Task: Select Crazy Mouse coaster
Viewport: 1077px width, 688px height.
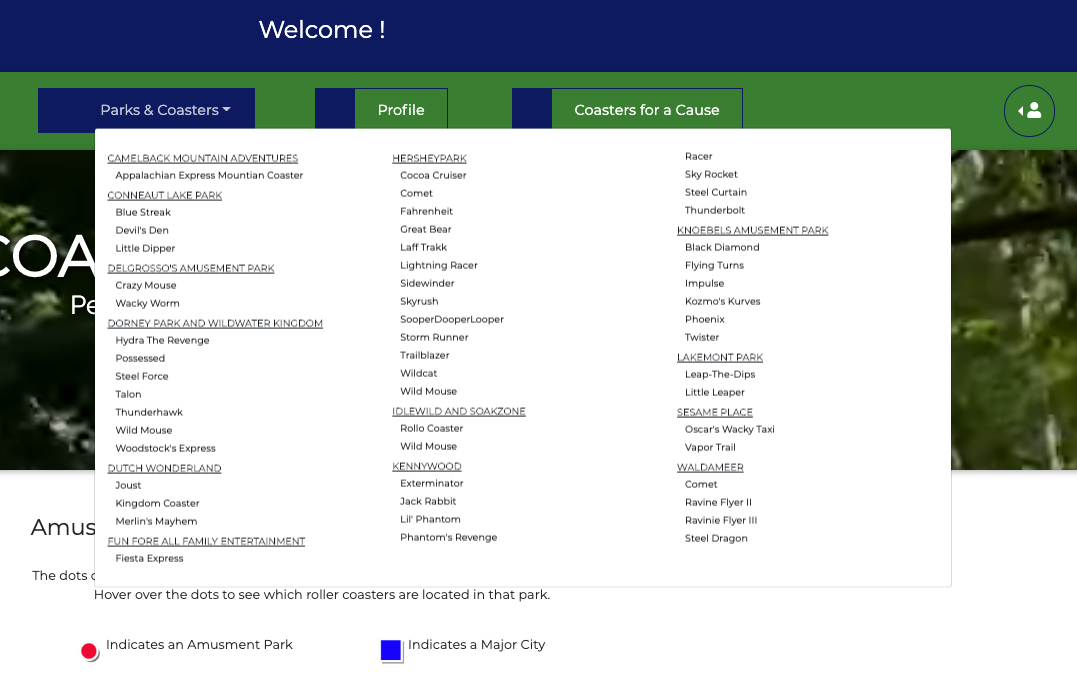Action: (x=146, y=285)
